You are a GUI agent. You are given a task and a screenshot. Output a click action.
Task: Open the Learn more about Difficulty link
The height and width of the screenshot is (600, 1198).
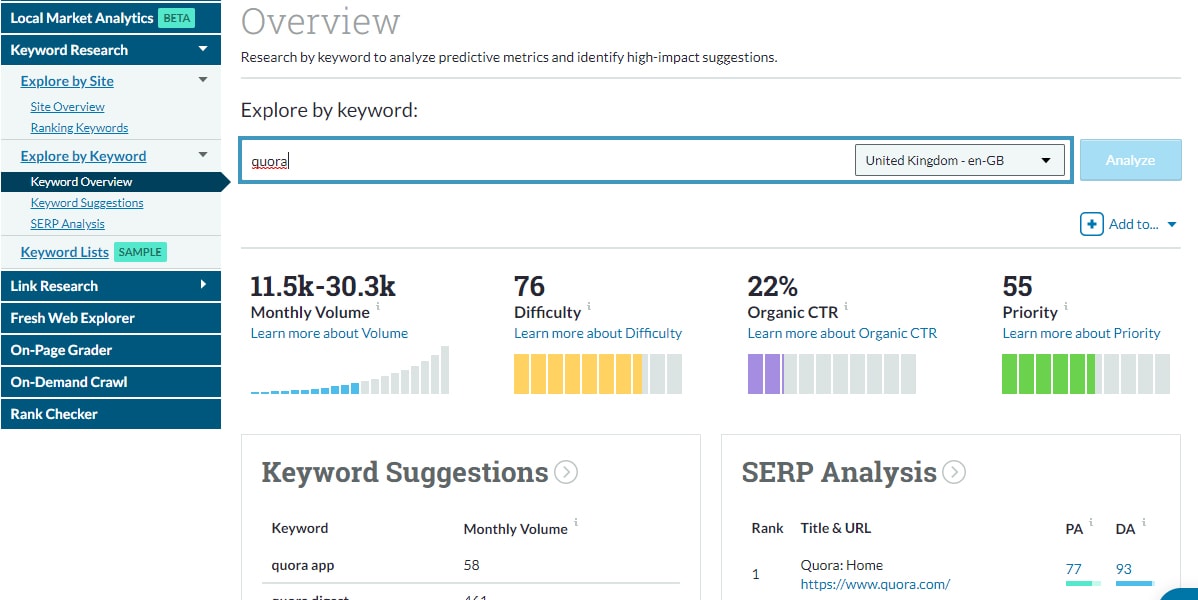pos(597,332)
